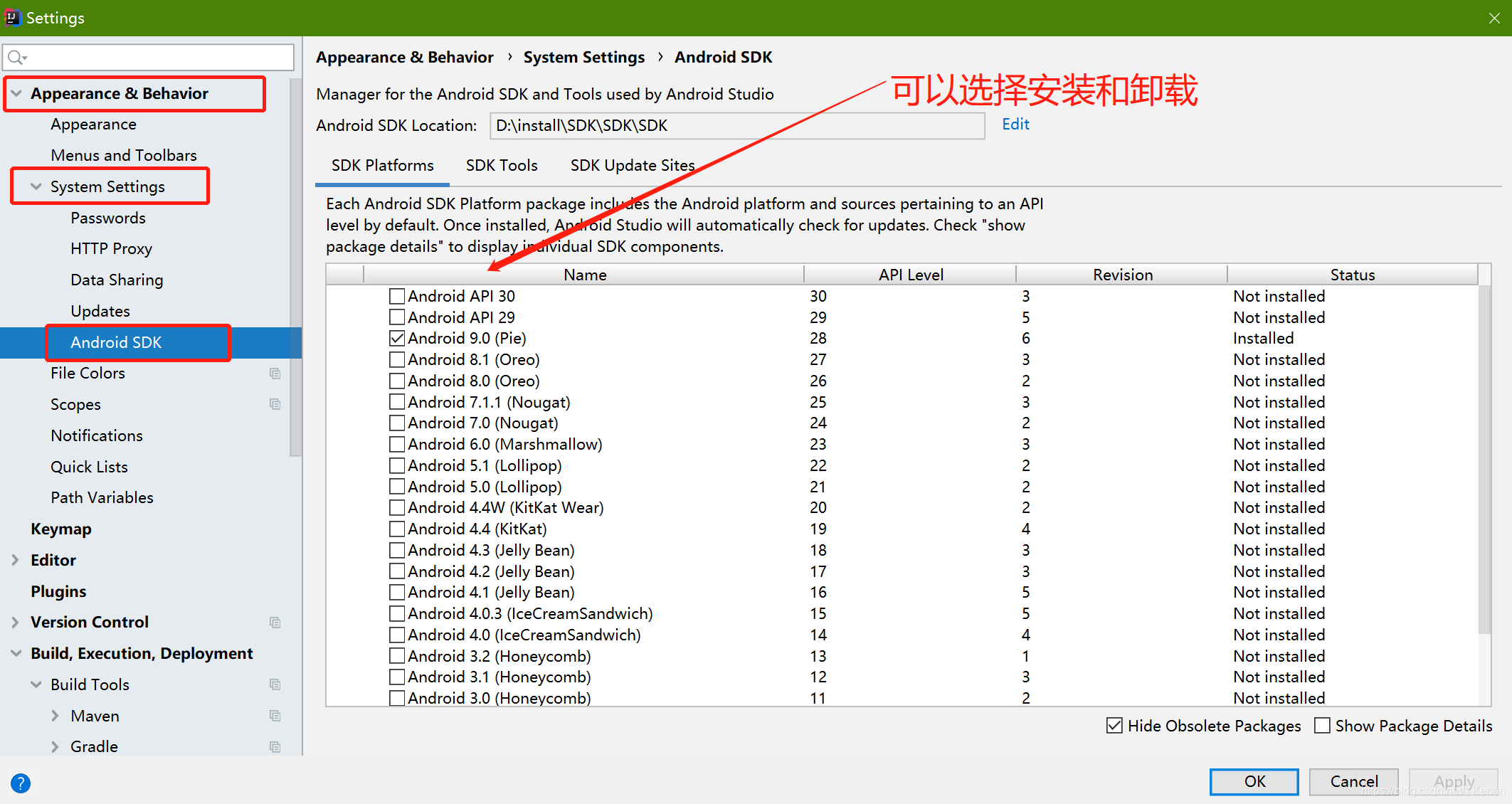Click the project-level icon beside Build Tools

coord(275,684)
